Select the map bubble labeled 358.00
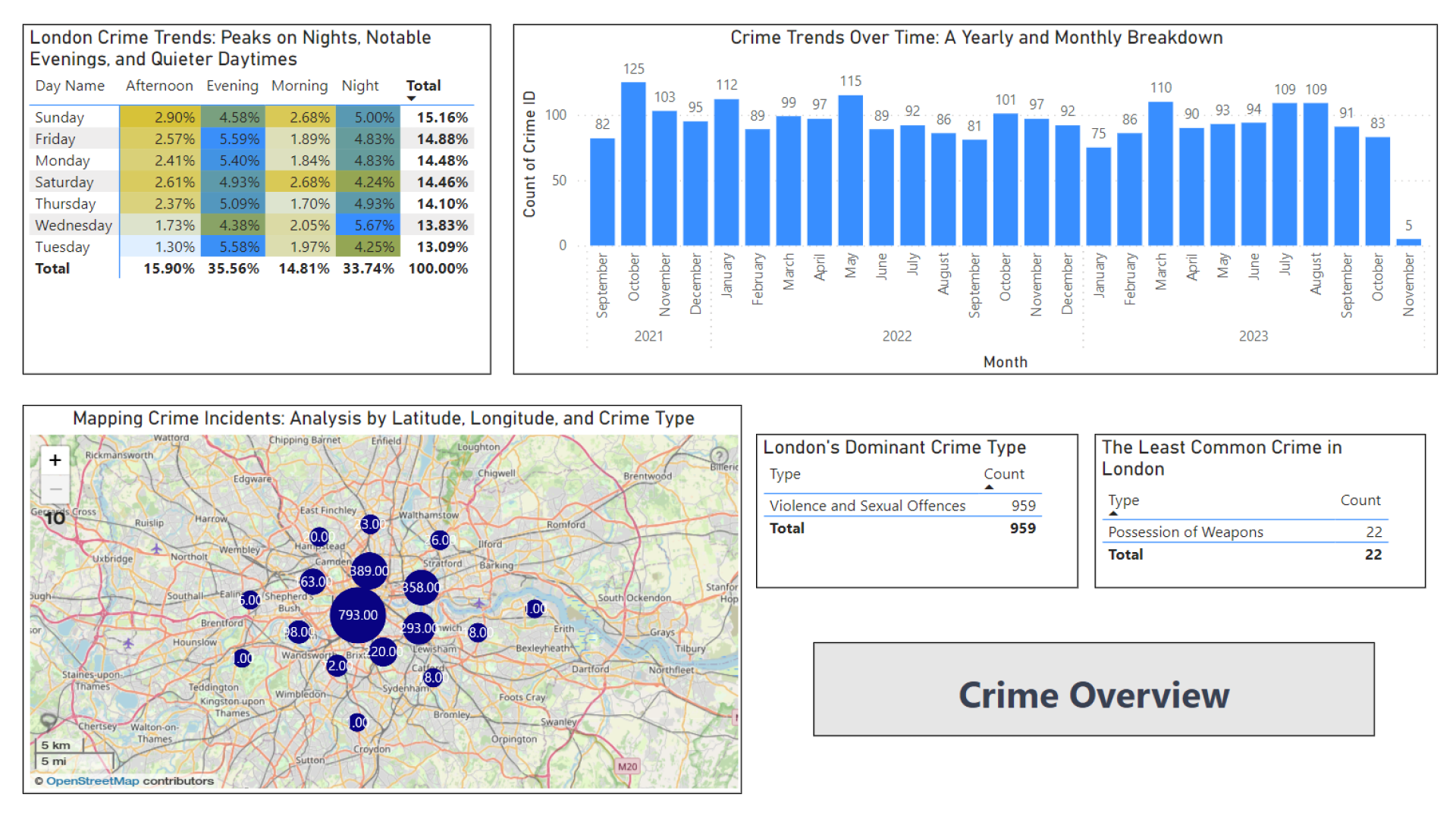 421,588
